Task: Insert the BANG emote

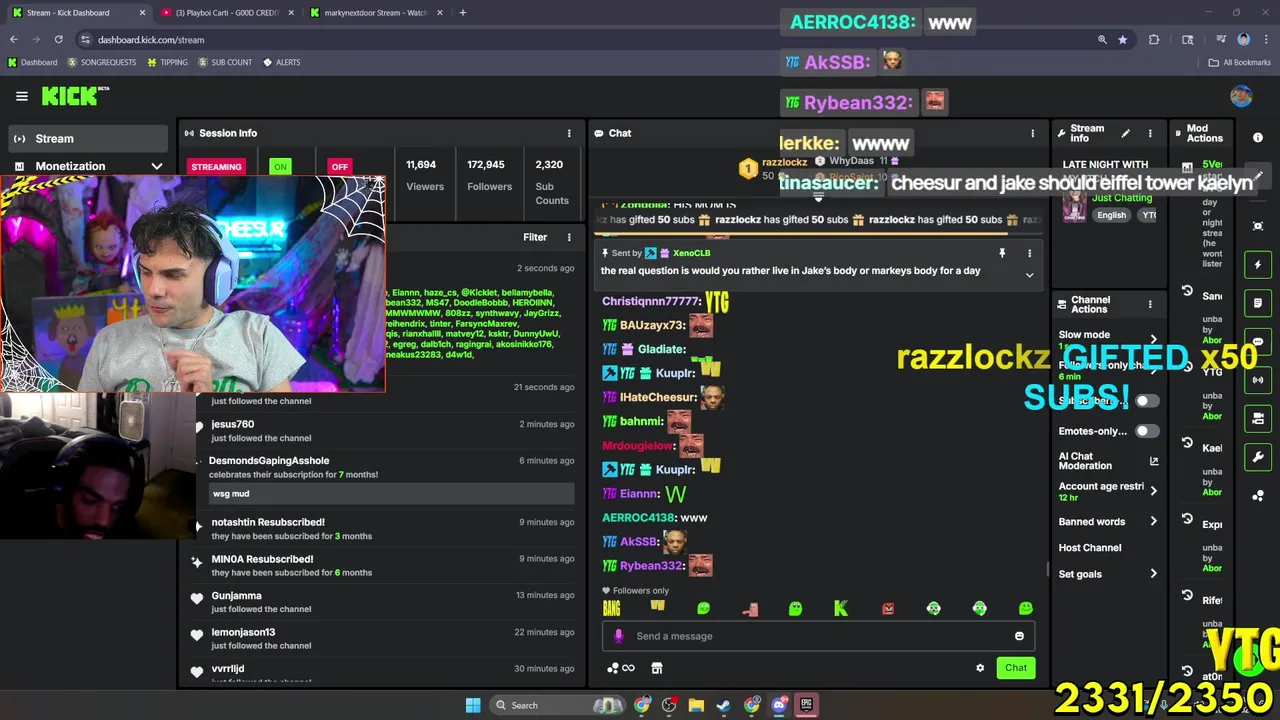Action: point(612,608)
